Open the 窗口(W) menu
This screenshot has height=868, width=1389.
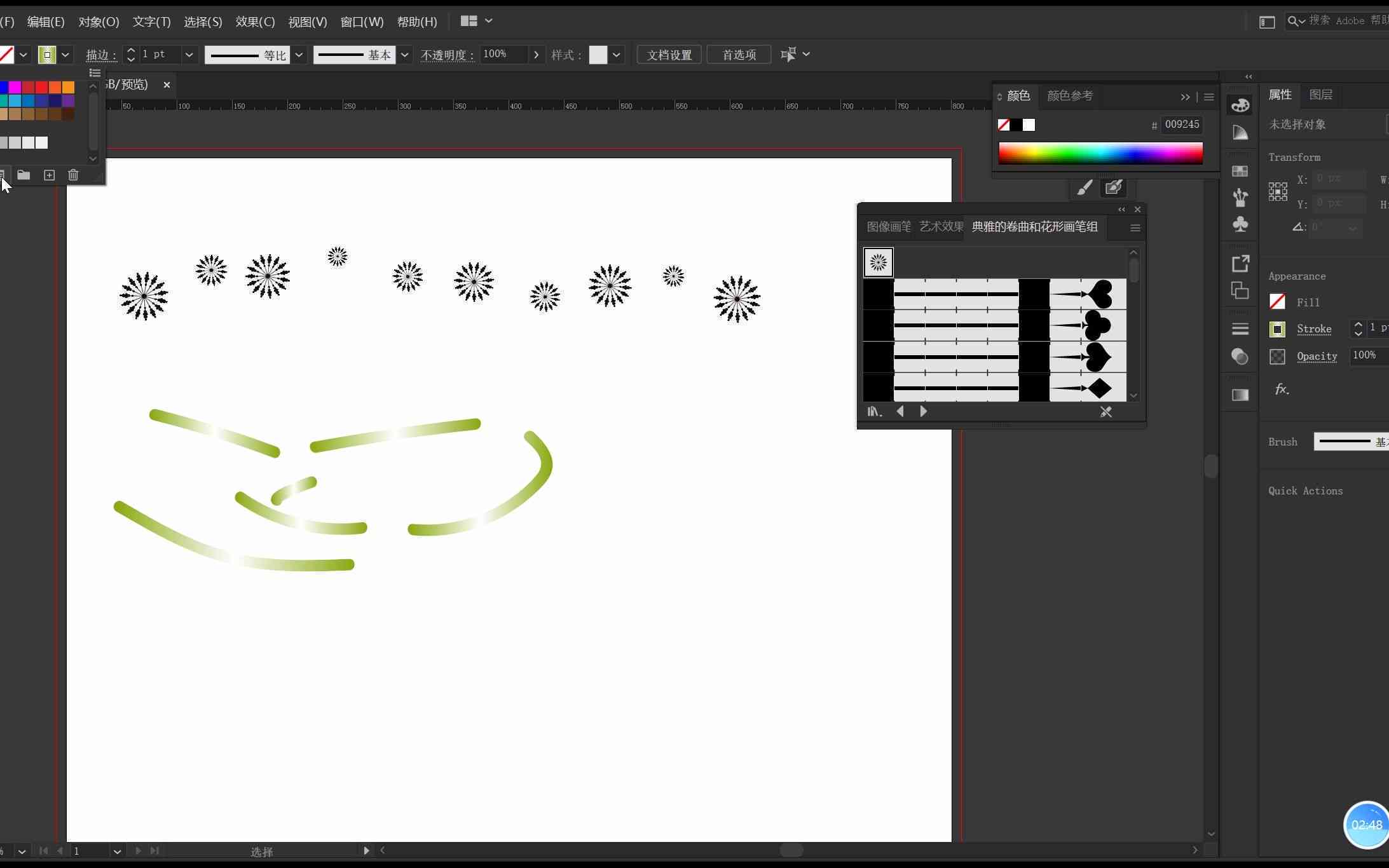pyautogui.click(x=362, y=22)
